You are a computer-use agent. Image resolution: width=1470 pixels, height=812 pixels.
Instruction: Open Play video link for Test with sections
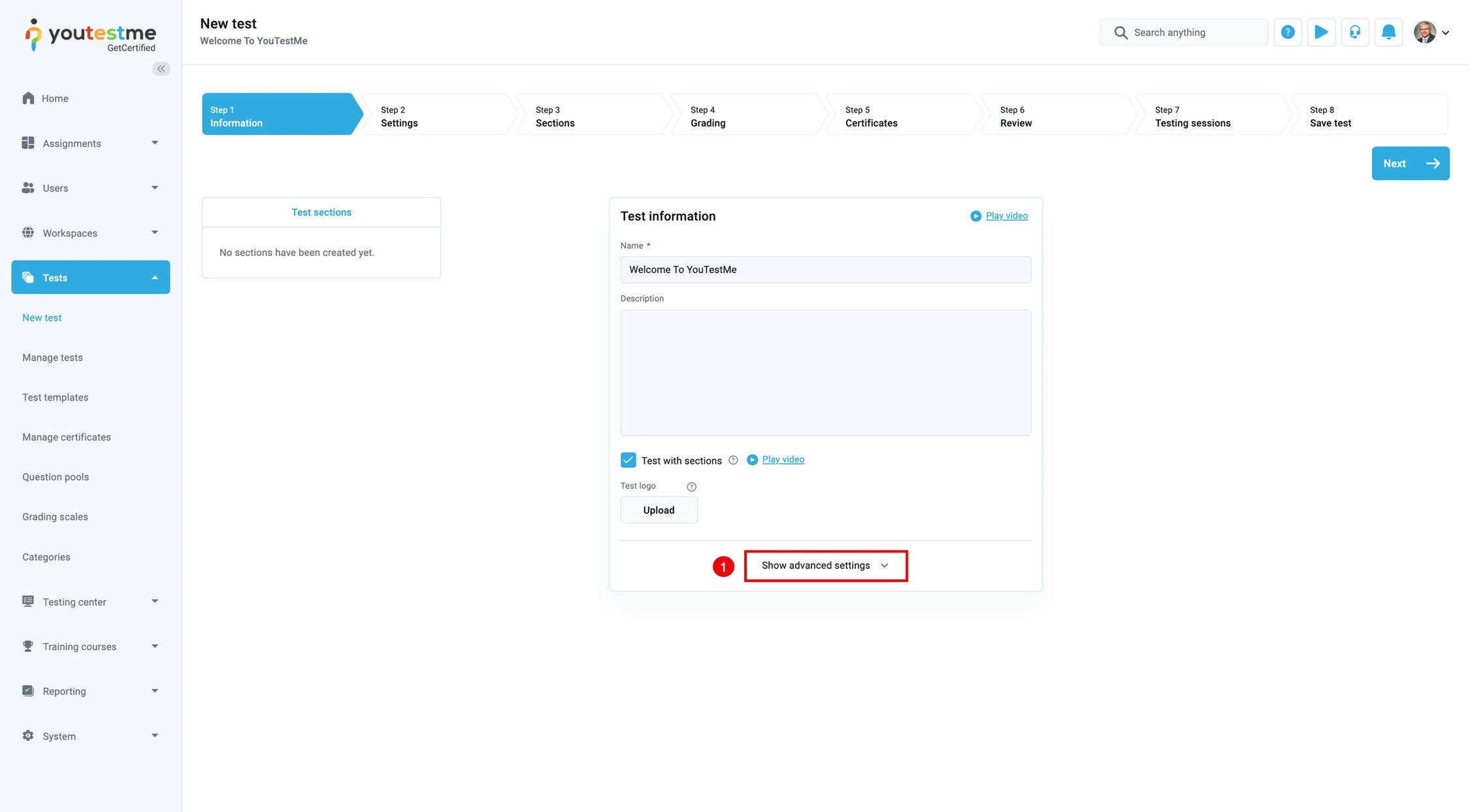783,459
